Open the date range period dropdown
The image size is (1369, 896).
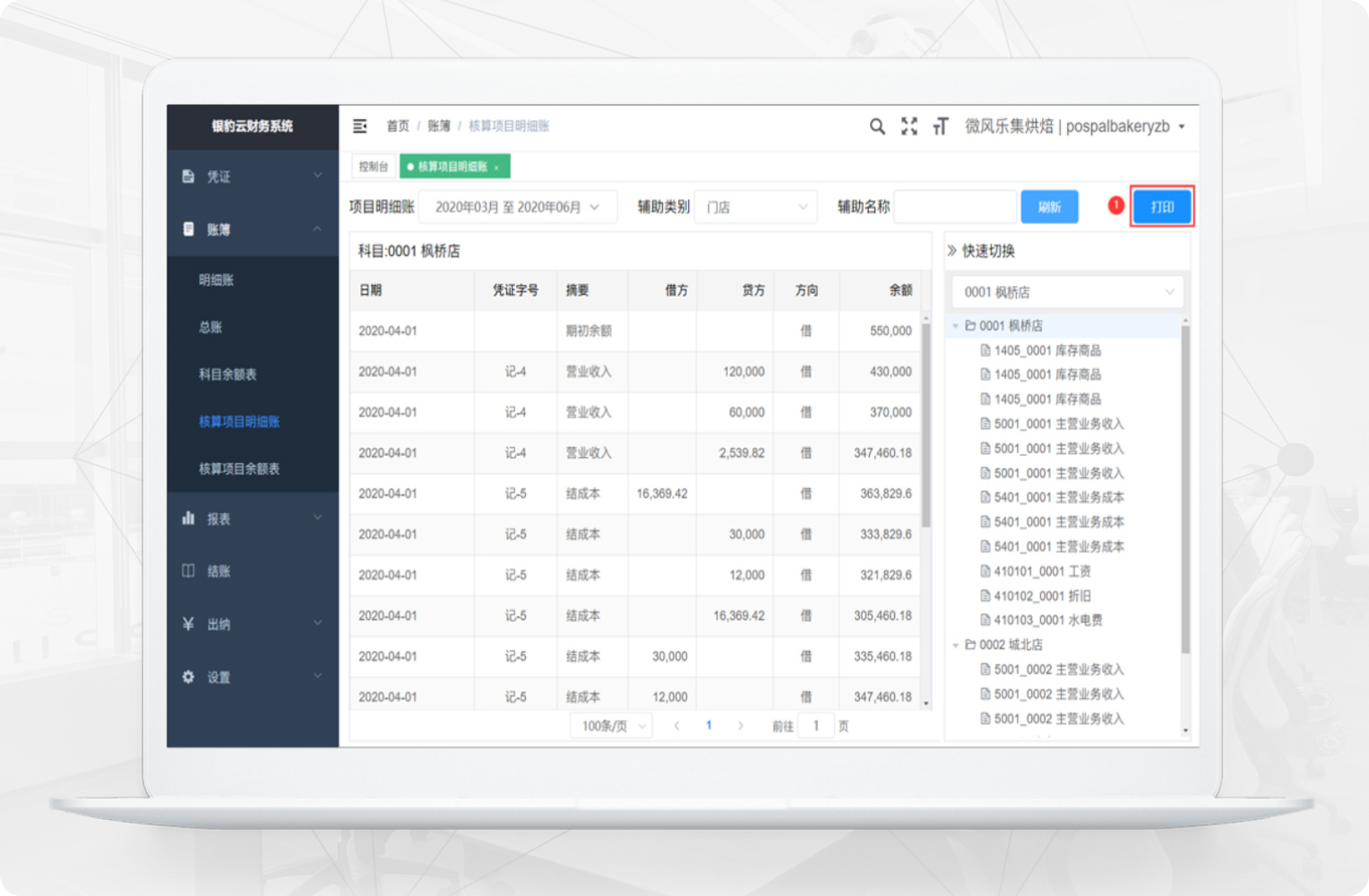click(x=517, y=207)
